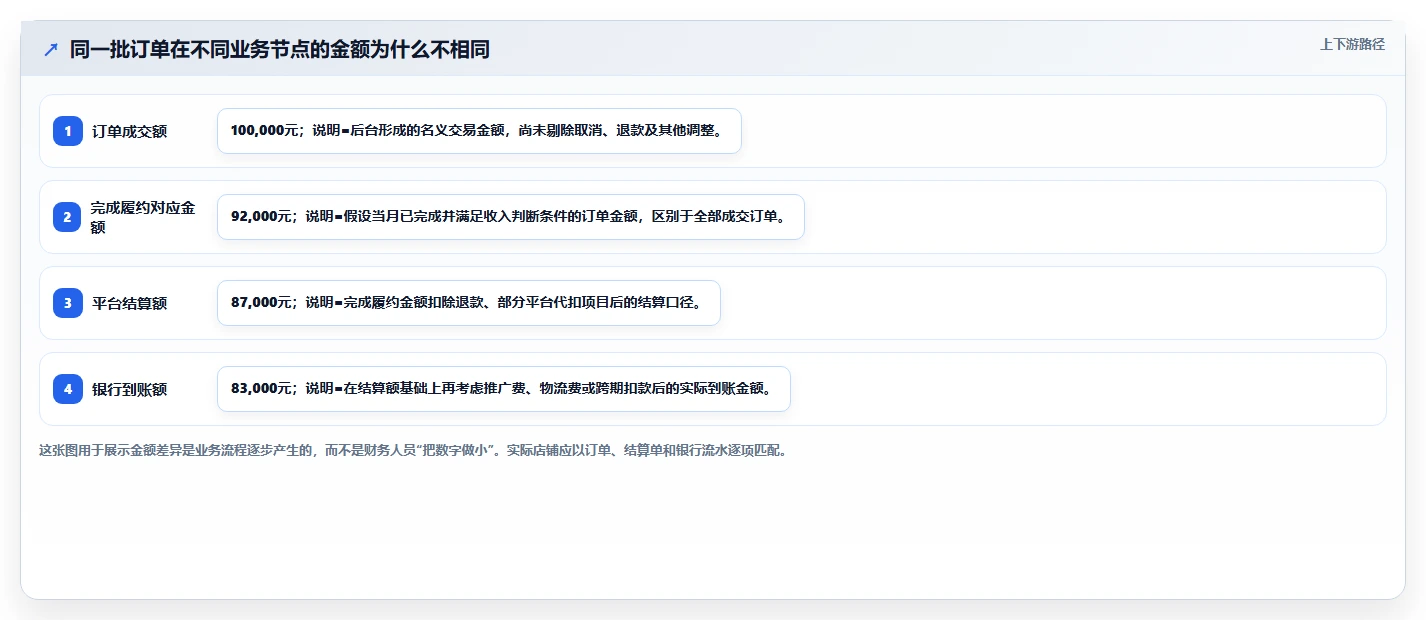Click the title 同一批订单在不同业务节点的金额为什么不相同

point(280,49)
